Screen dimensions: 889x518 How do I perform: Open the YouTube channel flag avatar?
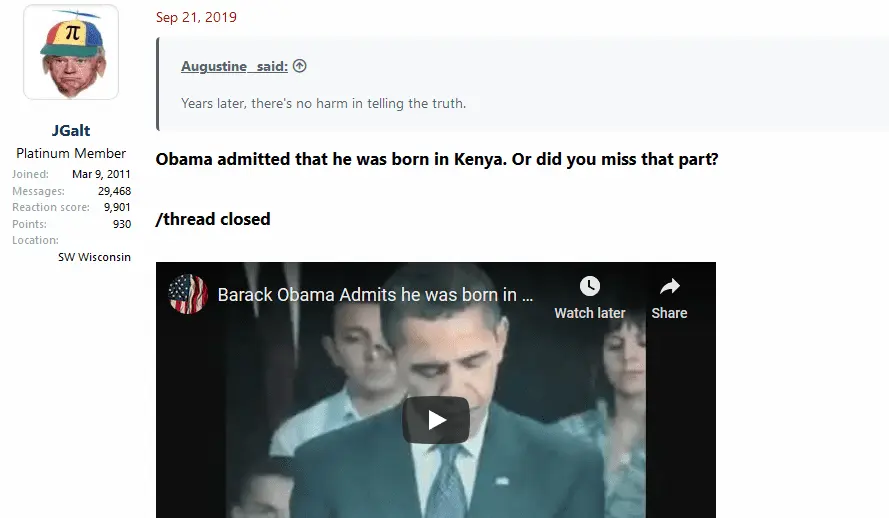click(x=188, y=294)
